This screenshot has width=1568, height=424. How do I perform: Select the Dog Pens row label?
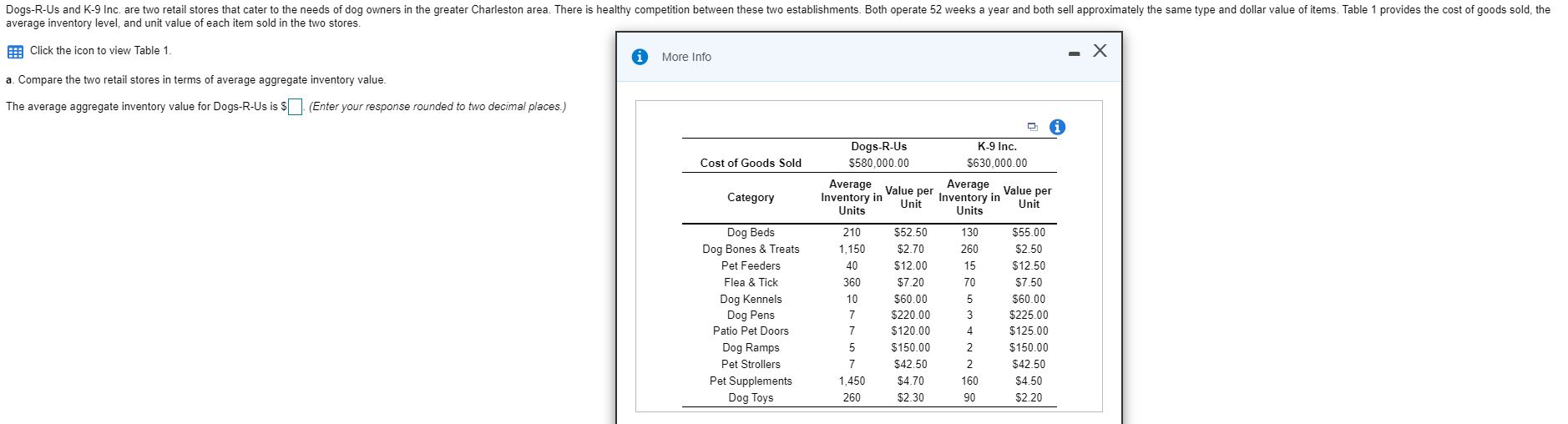pos(751,315)
